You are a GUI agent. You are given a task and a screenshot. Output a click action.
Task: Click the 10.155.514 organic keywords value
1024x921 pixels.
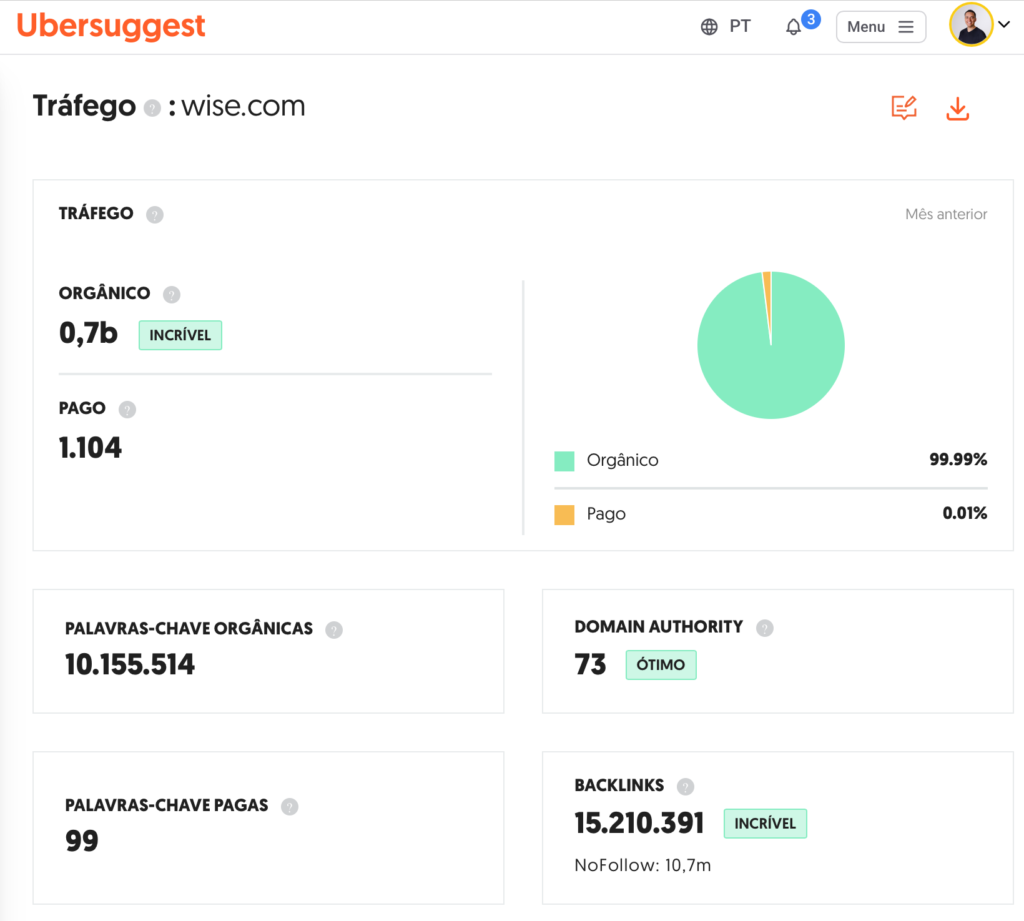[130, 665]
